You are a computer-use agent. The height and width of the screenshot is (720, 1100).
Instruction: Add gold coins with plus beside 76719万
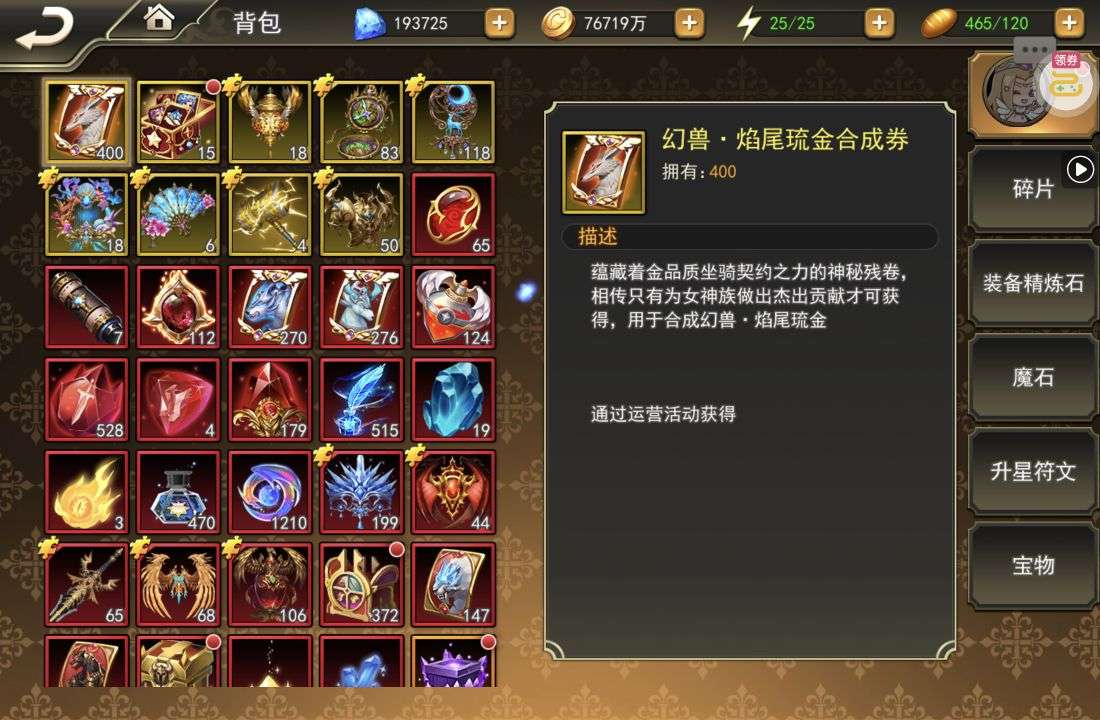coord(689,24)
